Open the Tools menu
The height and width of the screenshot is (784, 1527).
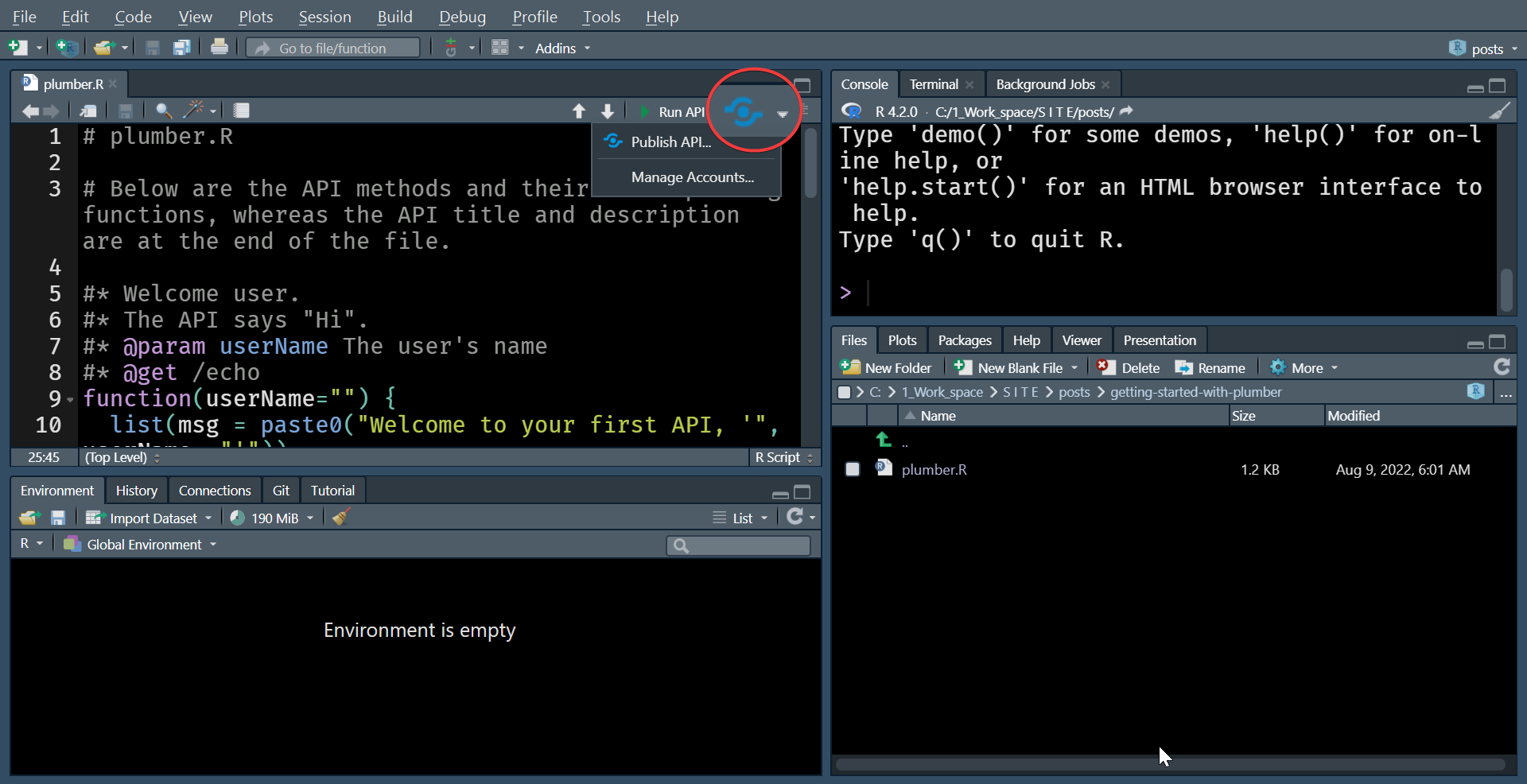(x=600, y=16)
